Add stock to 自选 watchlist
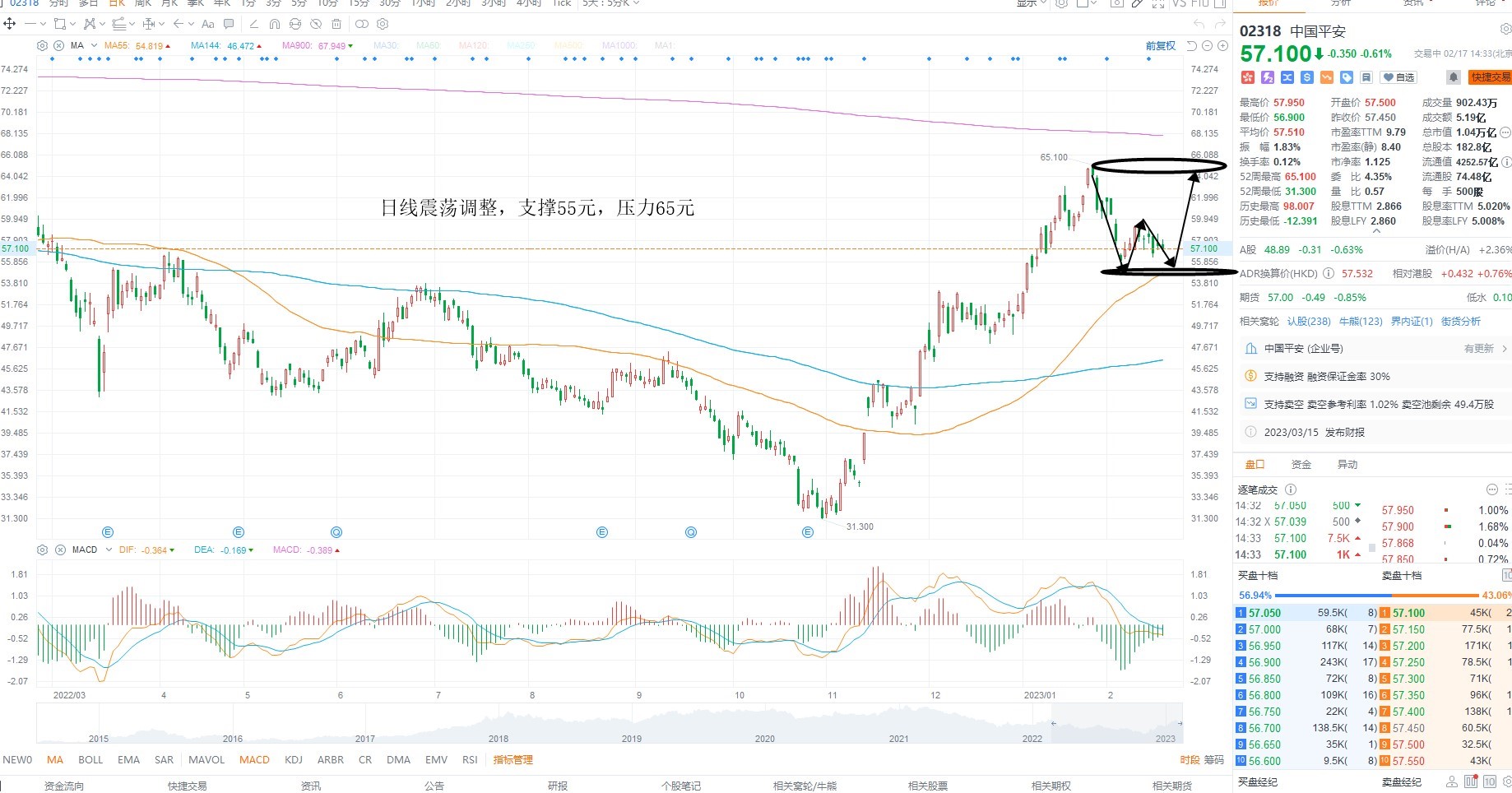The image size is (1512, 793). pos(1398,77)
